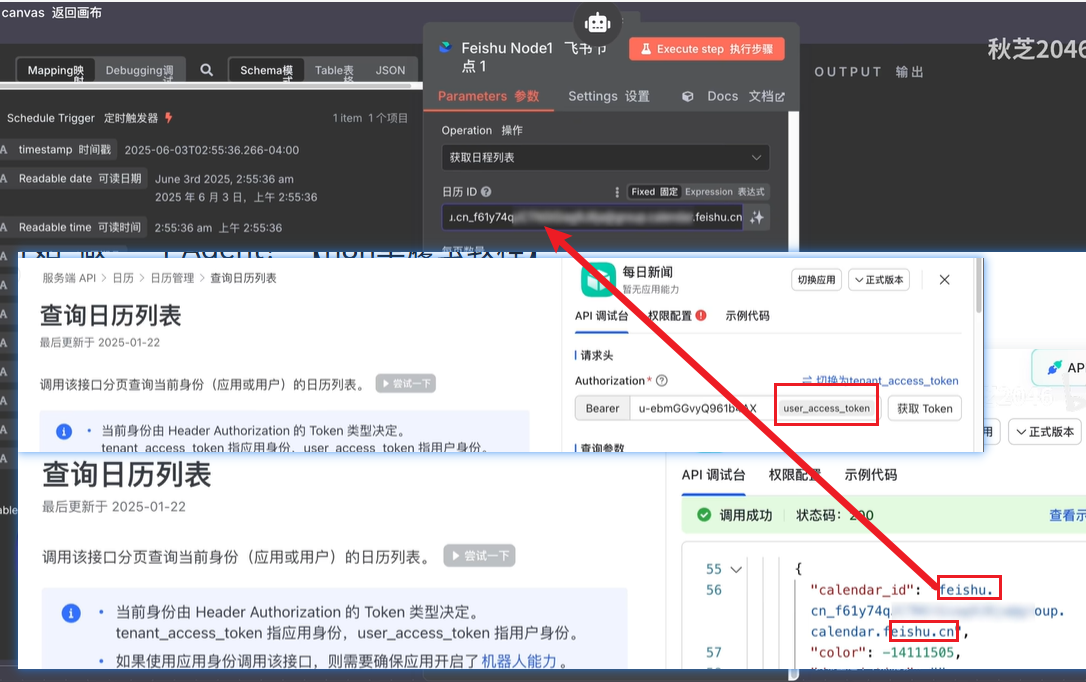Click breadcrumb 日历
The image size is (1086, 682).
[x=123, y=278]
